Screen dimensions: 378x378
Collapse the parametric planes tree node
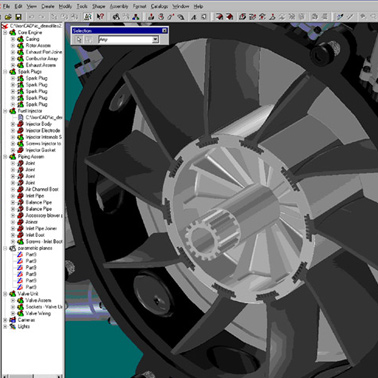[x=5, y=248]
